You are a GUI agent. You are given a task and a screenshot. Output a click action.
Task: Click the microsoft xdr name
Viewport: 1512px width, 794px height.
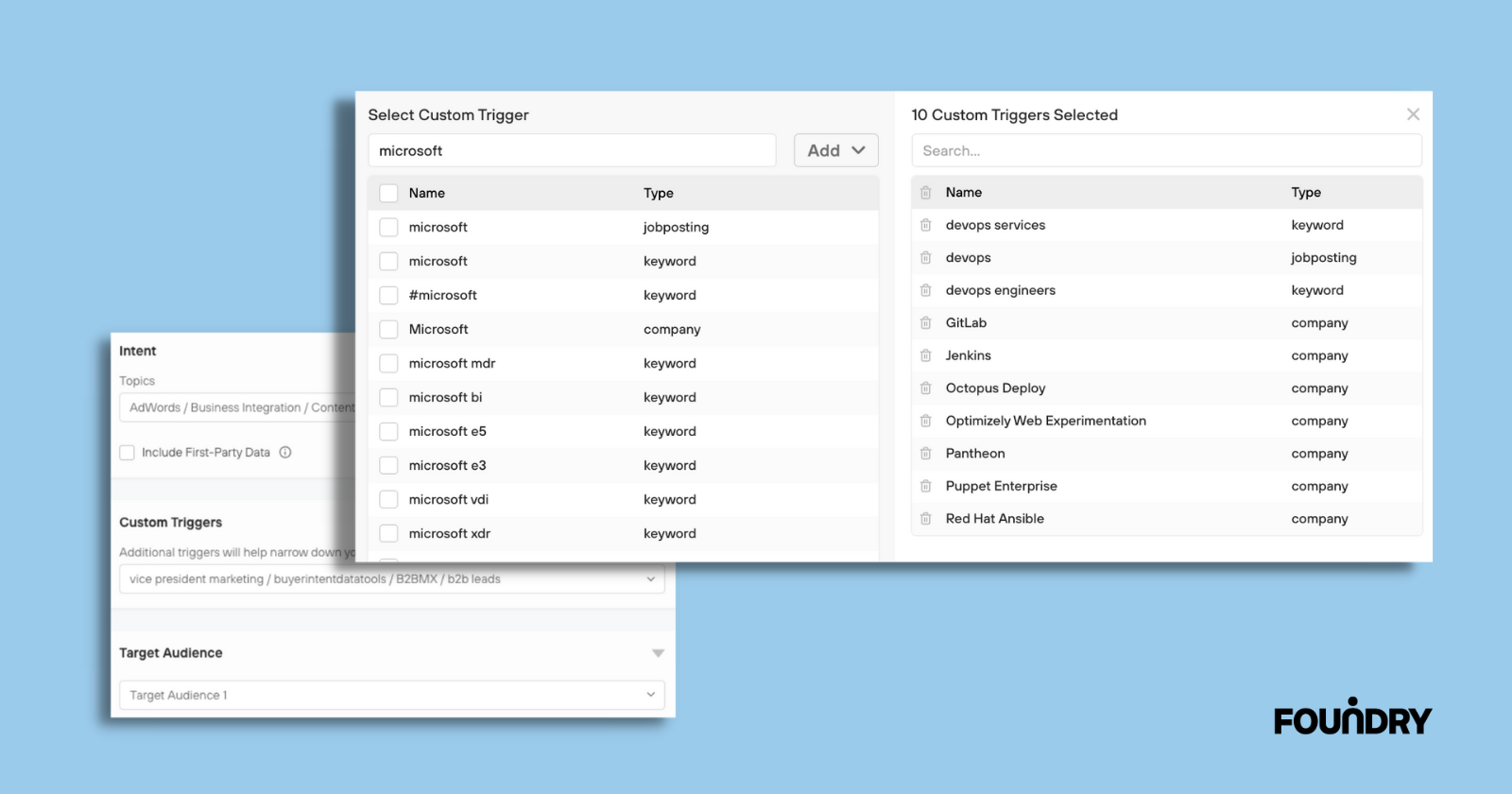(x=450, y=533)
